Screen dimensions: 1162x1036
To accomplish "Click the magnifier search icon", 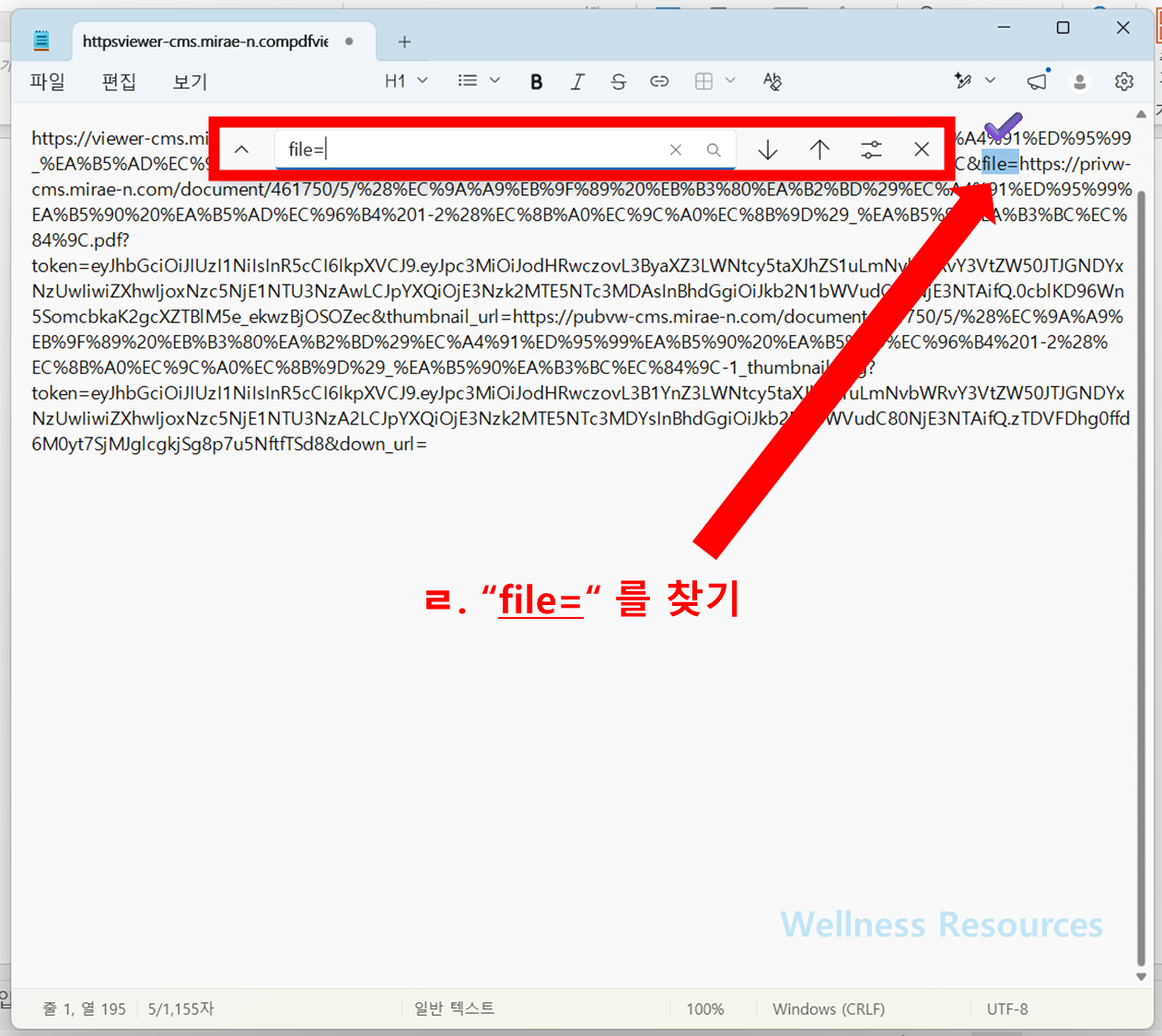I will (714, 150).
